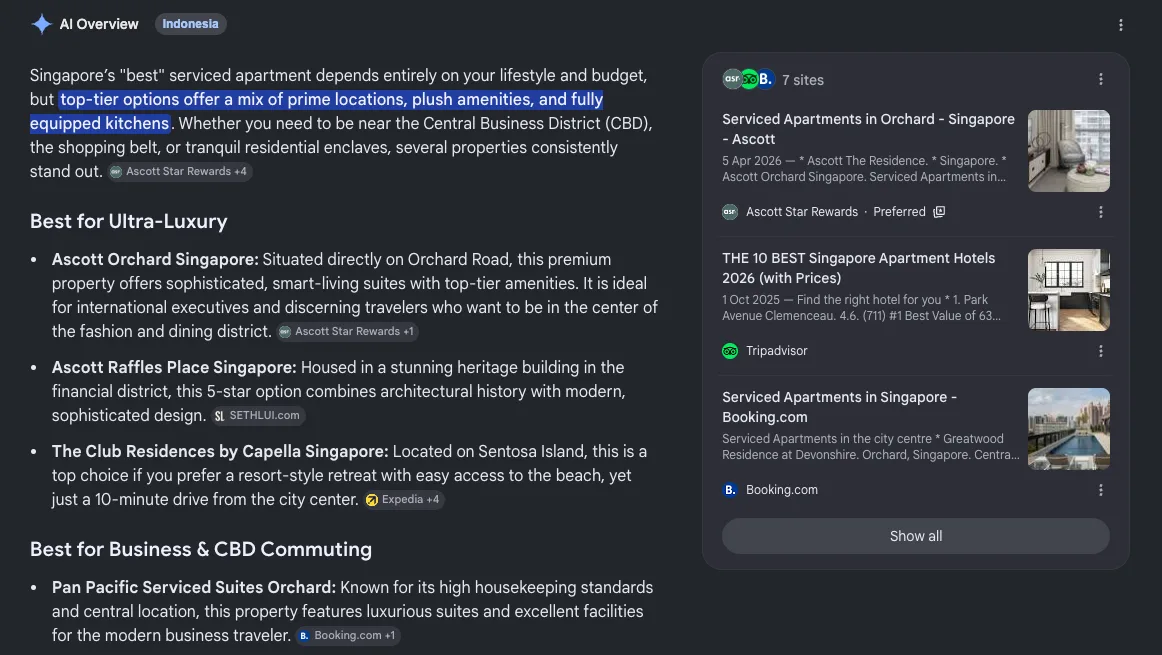The image size is (1162, 655).
Task: Click the Booking.com rooftop pool thumbnail
Action: (x=1069, y=429)
